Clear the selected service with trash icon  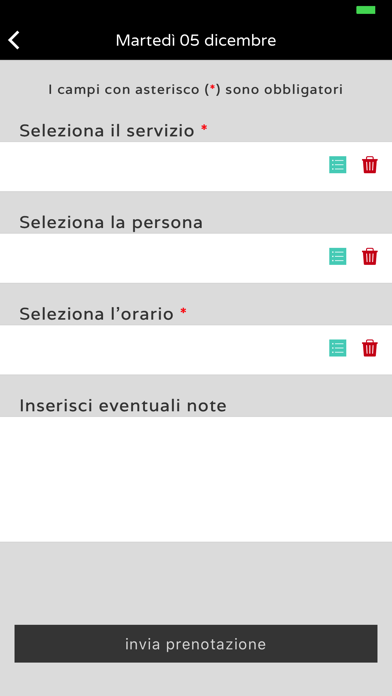click(x=370, y=165)
